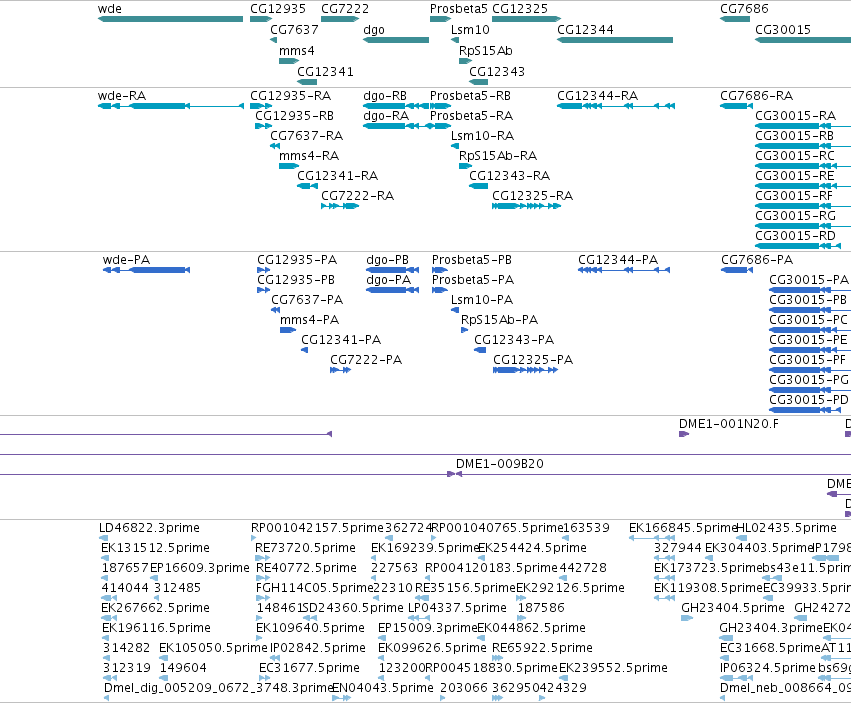Select the CG7686 gene label

(744, 9)
